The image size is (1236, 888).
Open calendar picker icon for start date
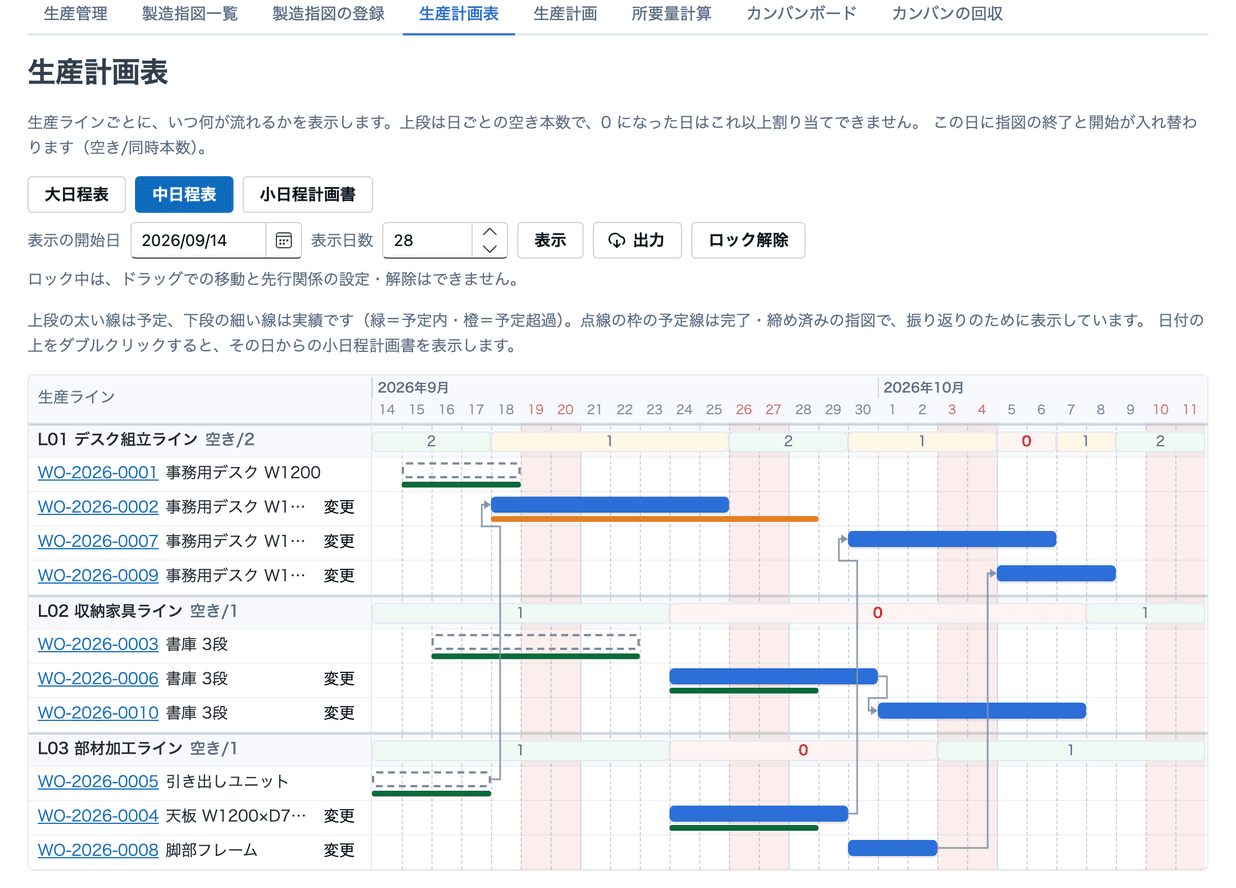click(283, 241)
